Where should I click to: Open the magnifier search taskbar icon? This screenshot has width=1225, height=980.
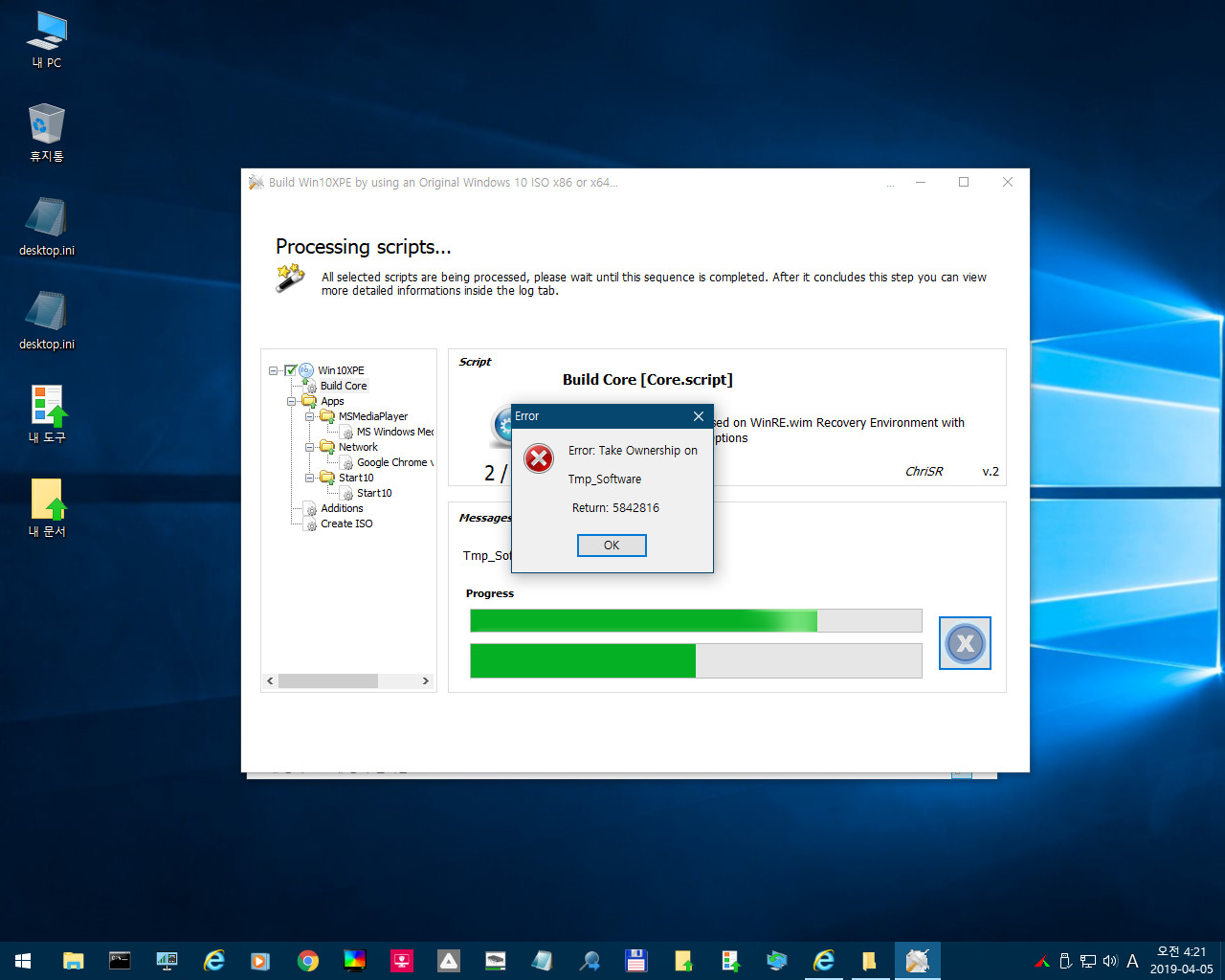coord(590,961)
